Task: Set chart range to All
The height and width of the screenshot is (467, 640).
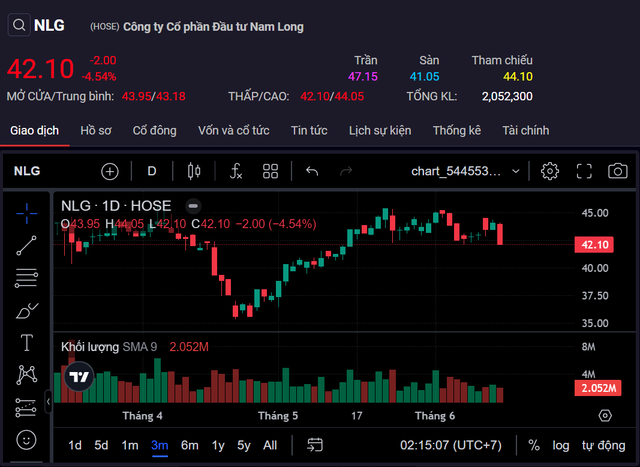Action: click(x=270, y=445)
